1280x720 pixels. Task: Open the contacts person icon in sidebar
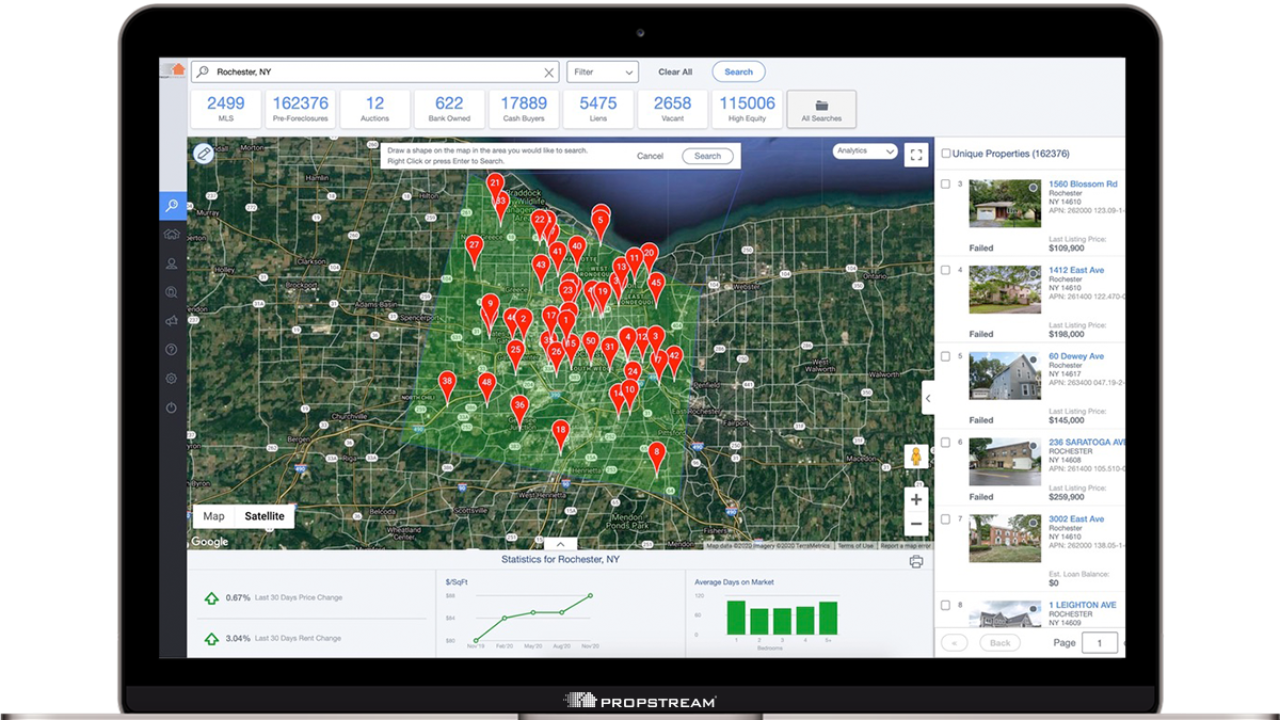[172, 264]
